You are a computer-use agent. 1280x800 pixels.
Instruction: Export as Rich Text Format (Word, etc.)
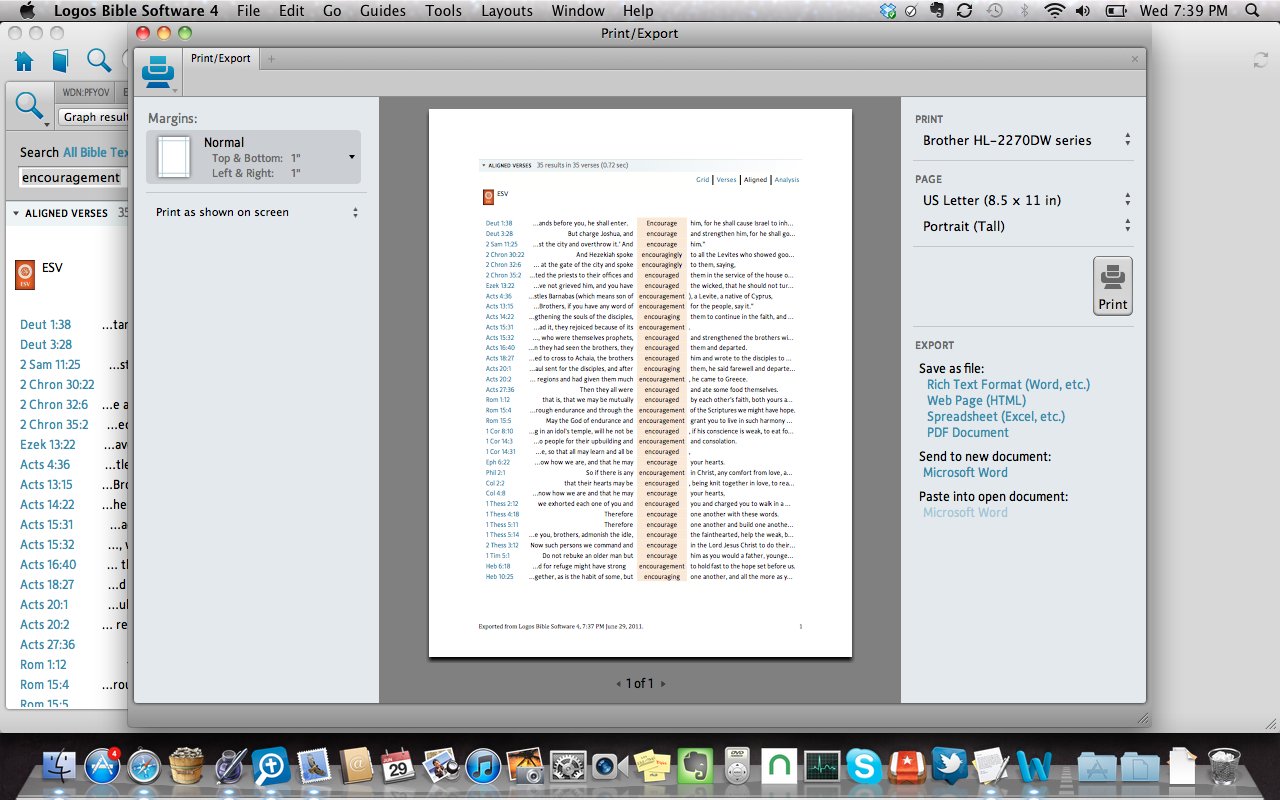tap(1008, 384)
